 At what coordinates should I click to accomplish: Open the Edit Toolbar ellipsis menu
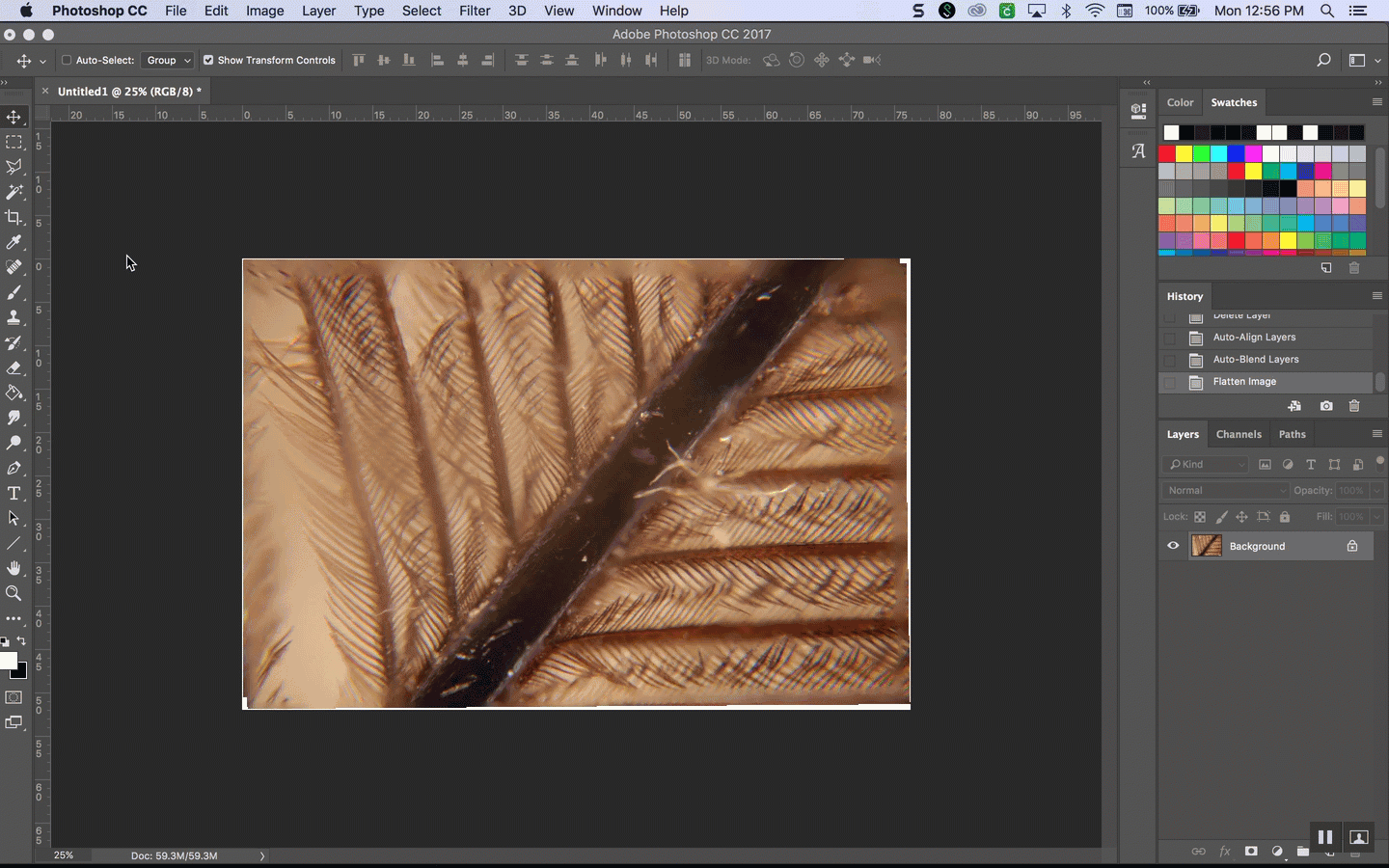click(14, 618)
